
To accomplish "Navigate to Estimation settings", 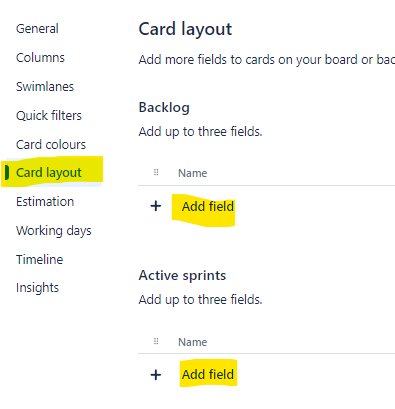I will 45,202.
